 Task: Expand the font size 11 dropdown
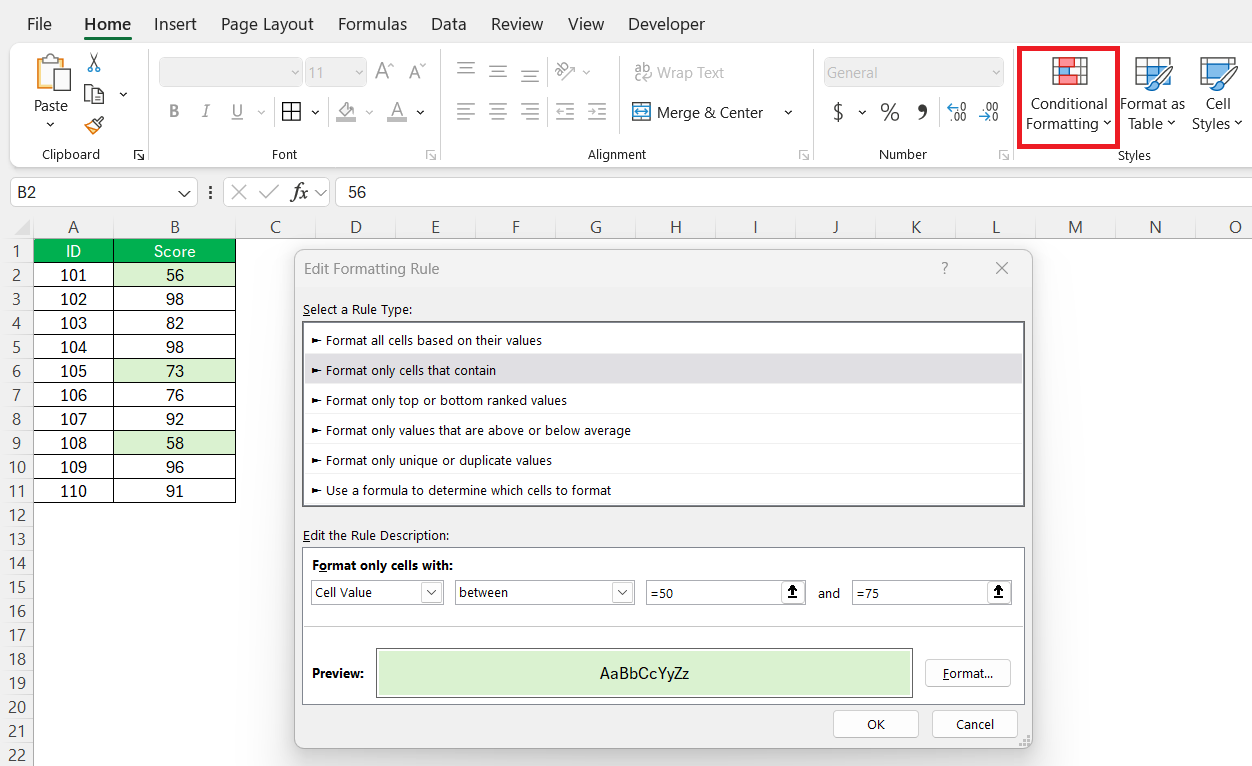359,72
